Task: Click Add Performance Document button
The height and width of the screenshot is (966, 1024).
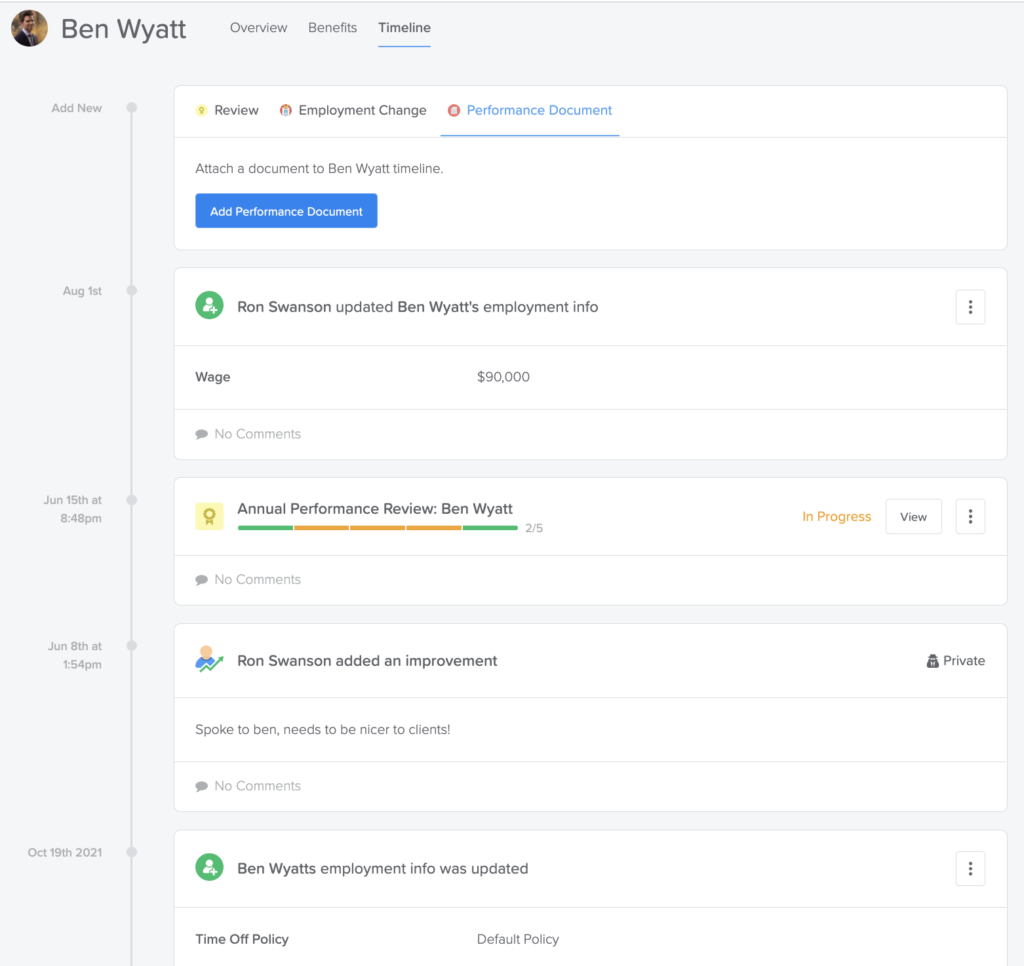Action: (x=286, y=211)
